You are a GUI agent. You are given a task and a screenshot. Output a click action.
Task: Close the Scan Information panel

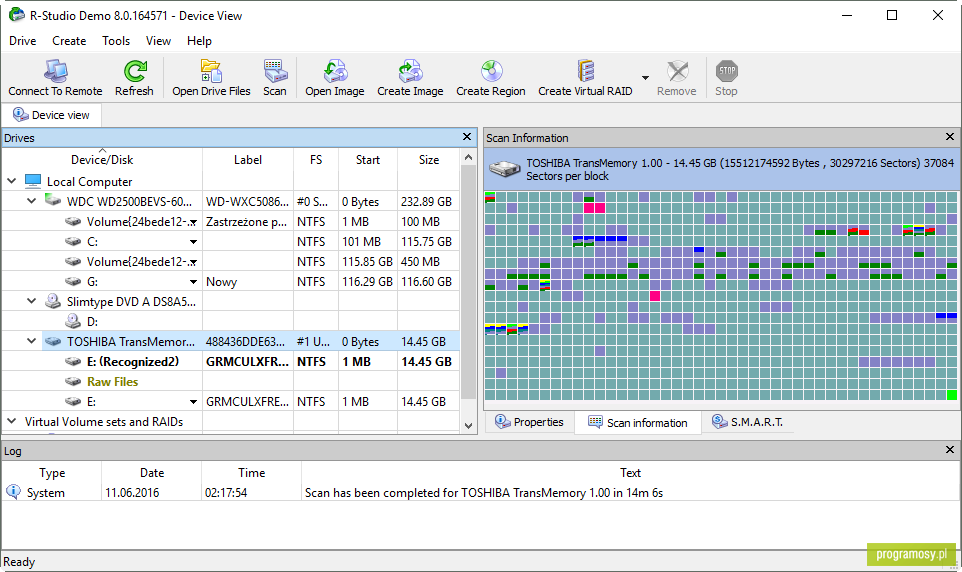950,137
